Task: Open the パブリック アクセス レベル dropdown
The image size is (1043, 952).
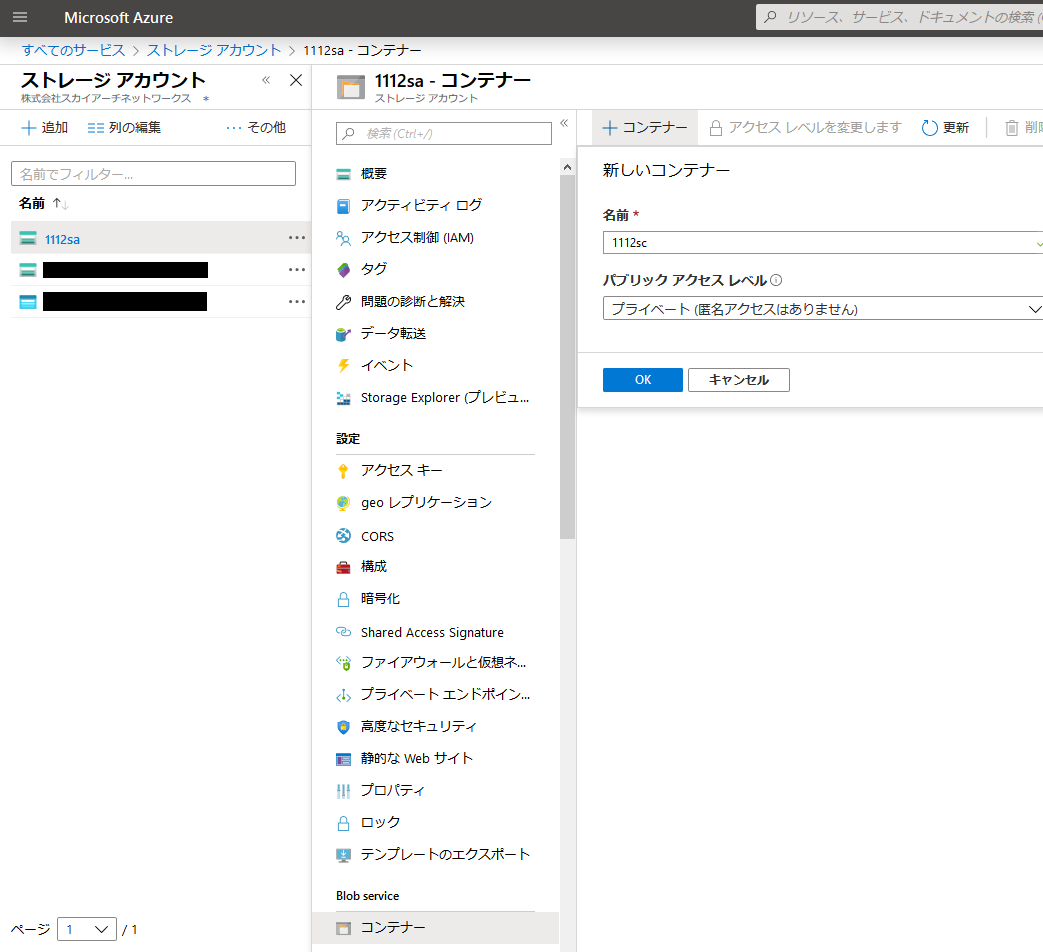Action: coord(823,309)
